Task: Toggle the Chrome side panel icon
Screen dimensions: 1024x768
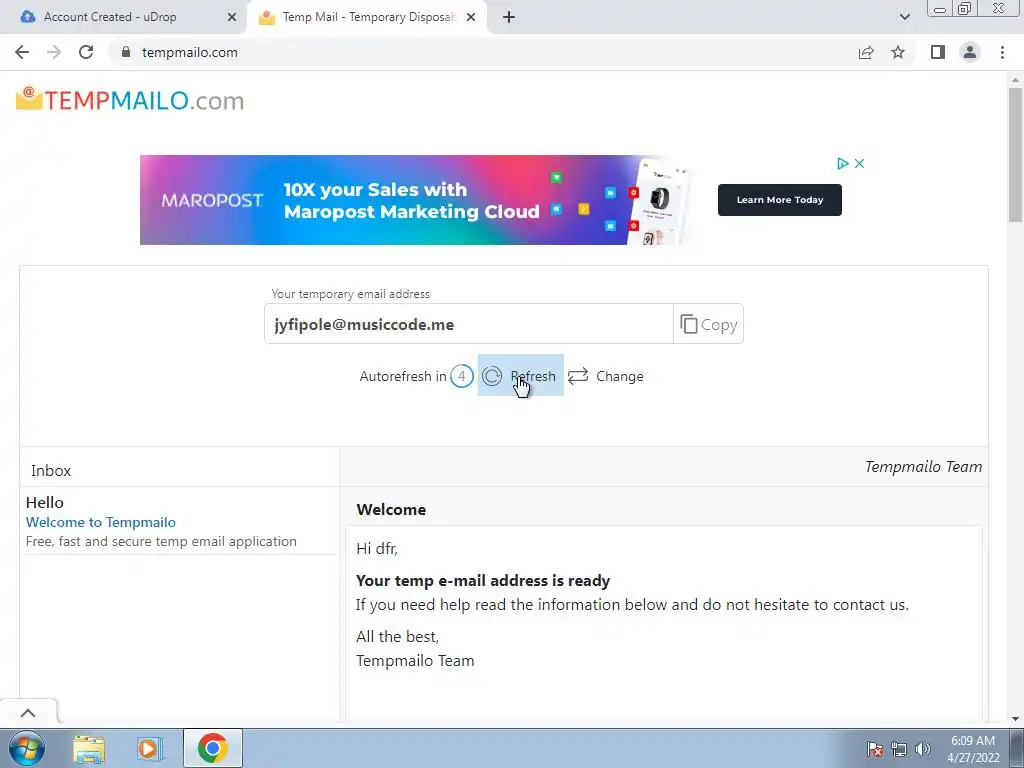Action: [x=938, y=52]
